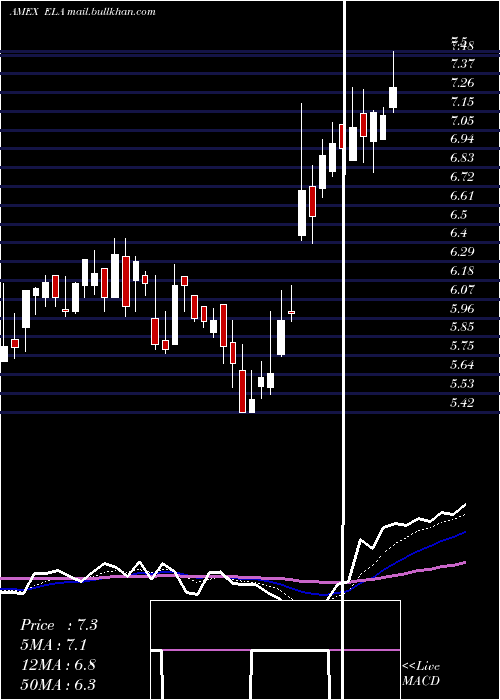500x700 pixels.
Task: Click the 5.64 price axis label
Action: tap(462, 365)
